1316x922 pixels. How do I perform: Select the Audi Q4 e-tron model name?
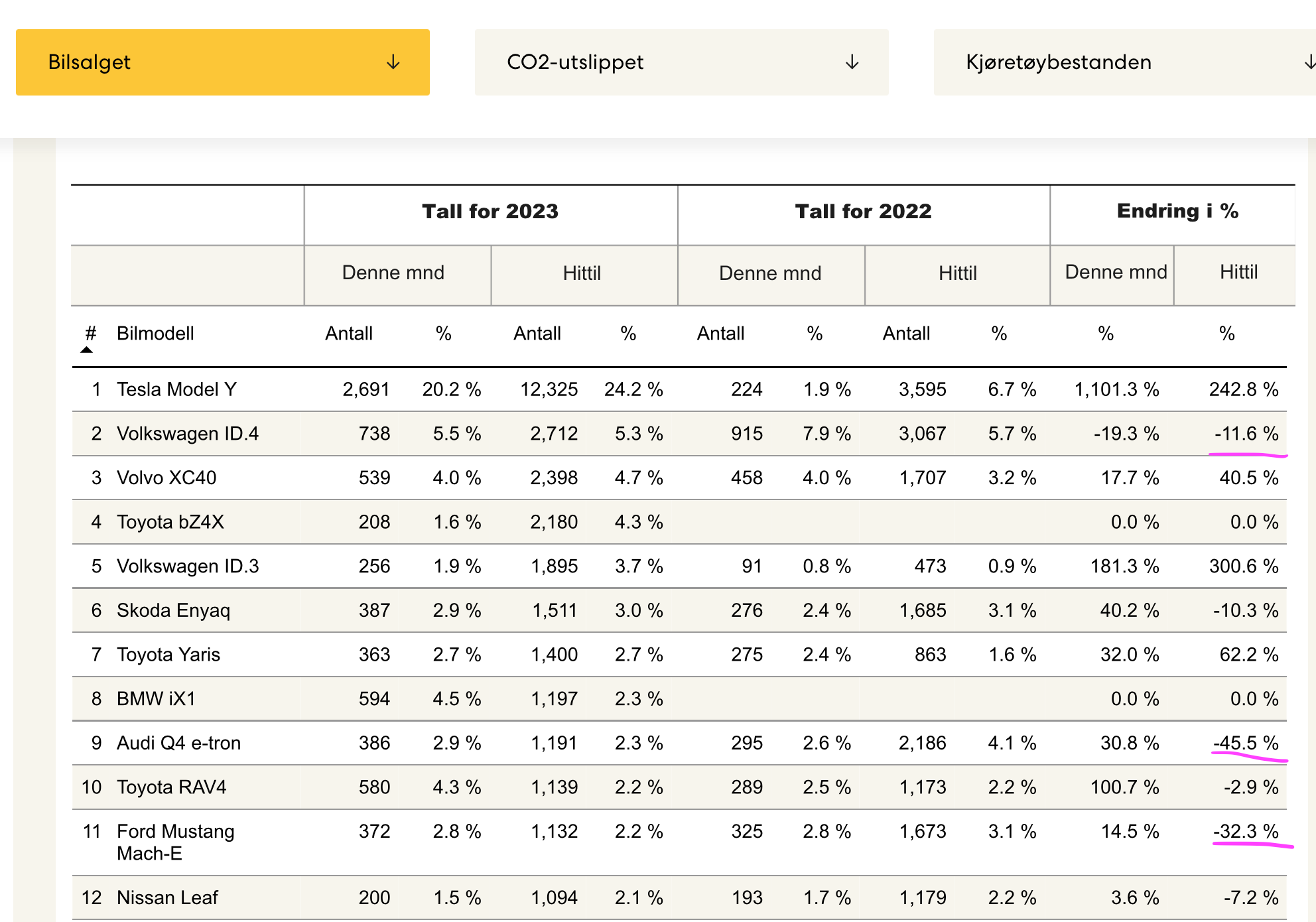coord(178,743)
